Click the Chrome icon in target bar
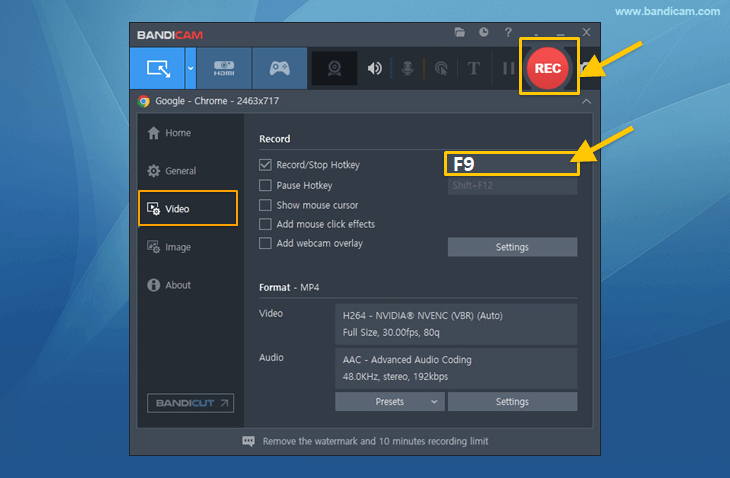Viewport: 730px width, 478px height. click(x=144, y=101)
